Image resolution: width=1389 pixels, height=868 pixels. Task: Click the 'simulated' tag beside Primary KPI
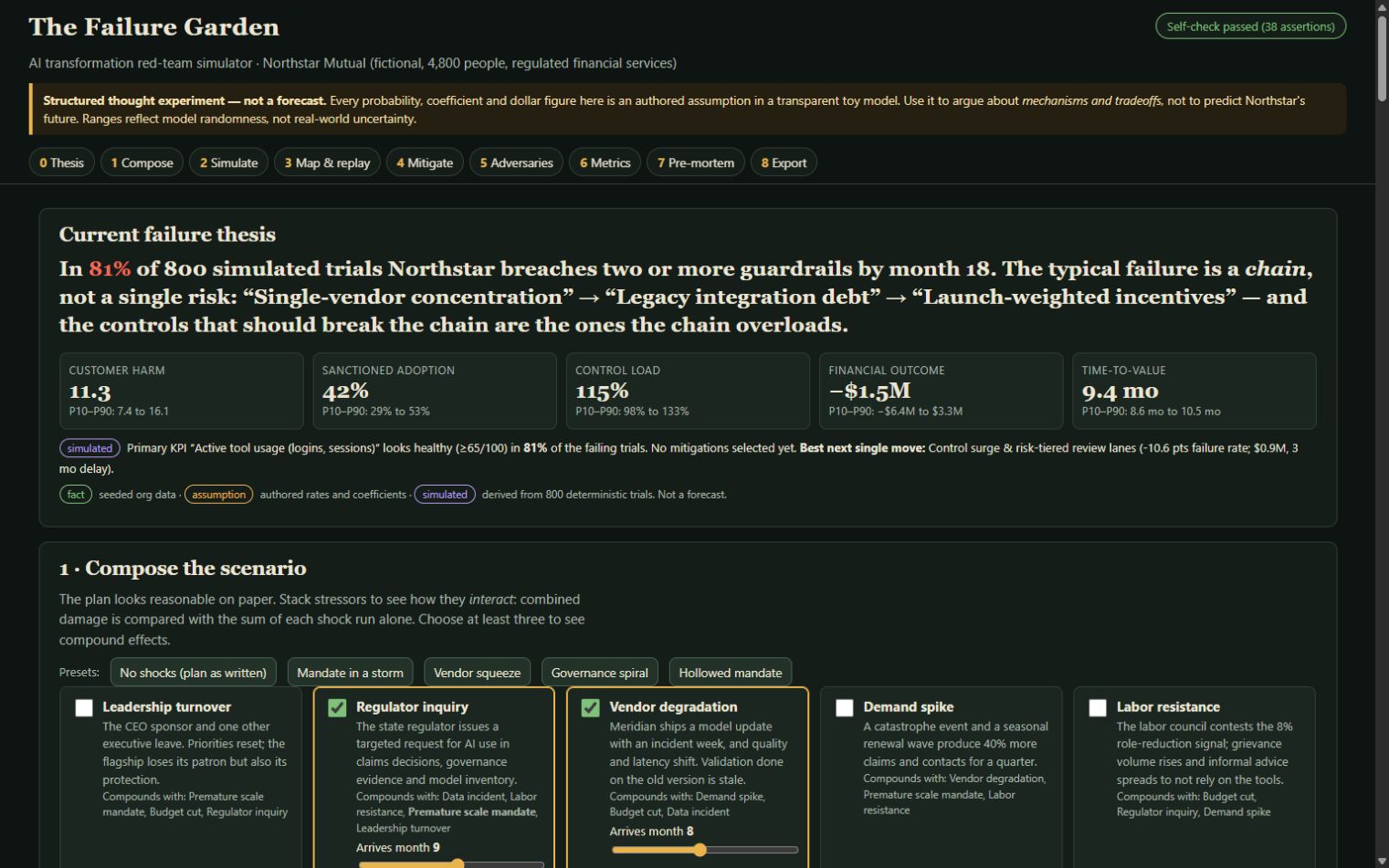click(x=89, y=448)
